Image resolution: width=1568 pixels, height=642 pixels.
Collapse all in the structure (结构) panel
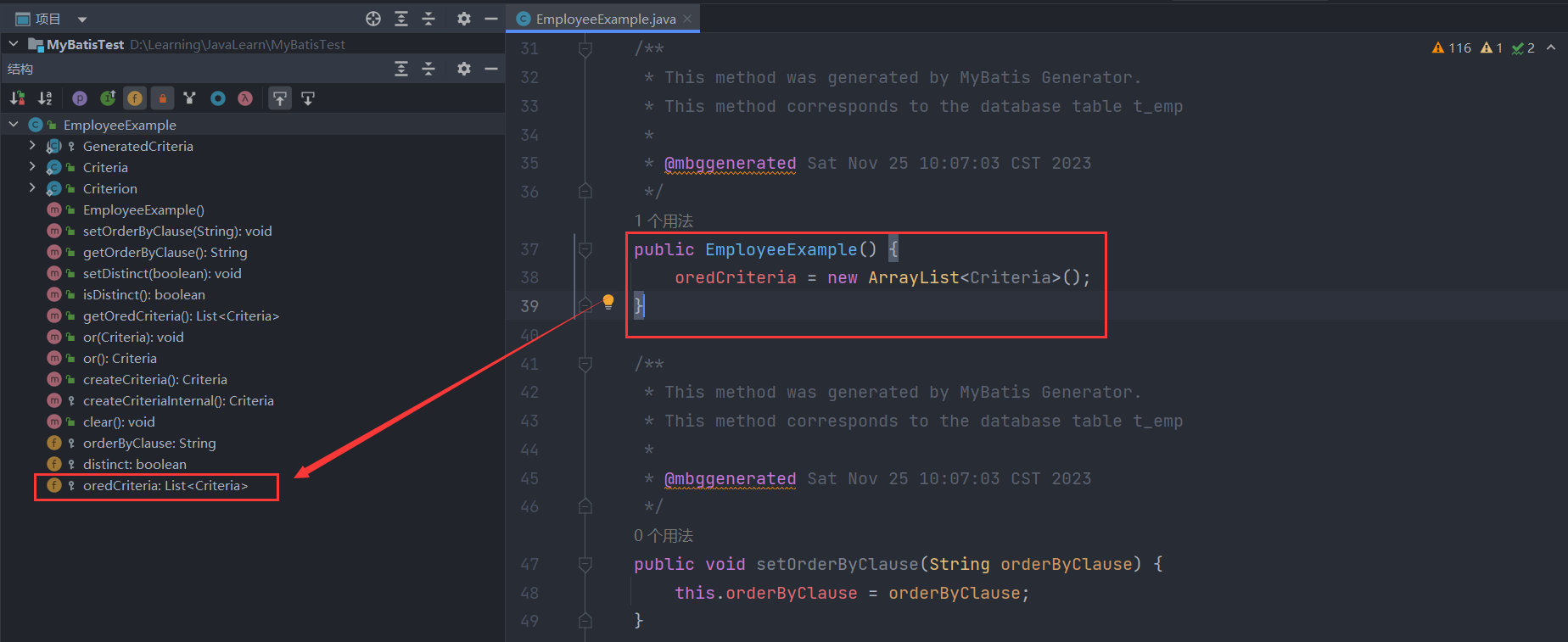pyautogui.click(x=428, y=69)
